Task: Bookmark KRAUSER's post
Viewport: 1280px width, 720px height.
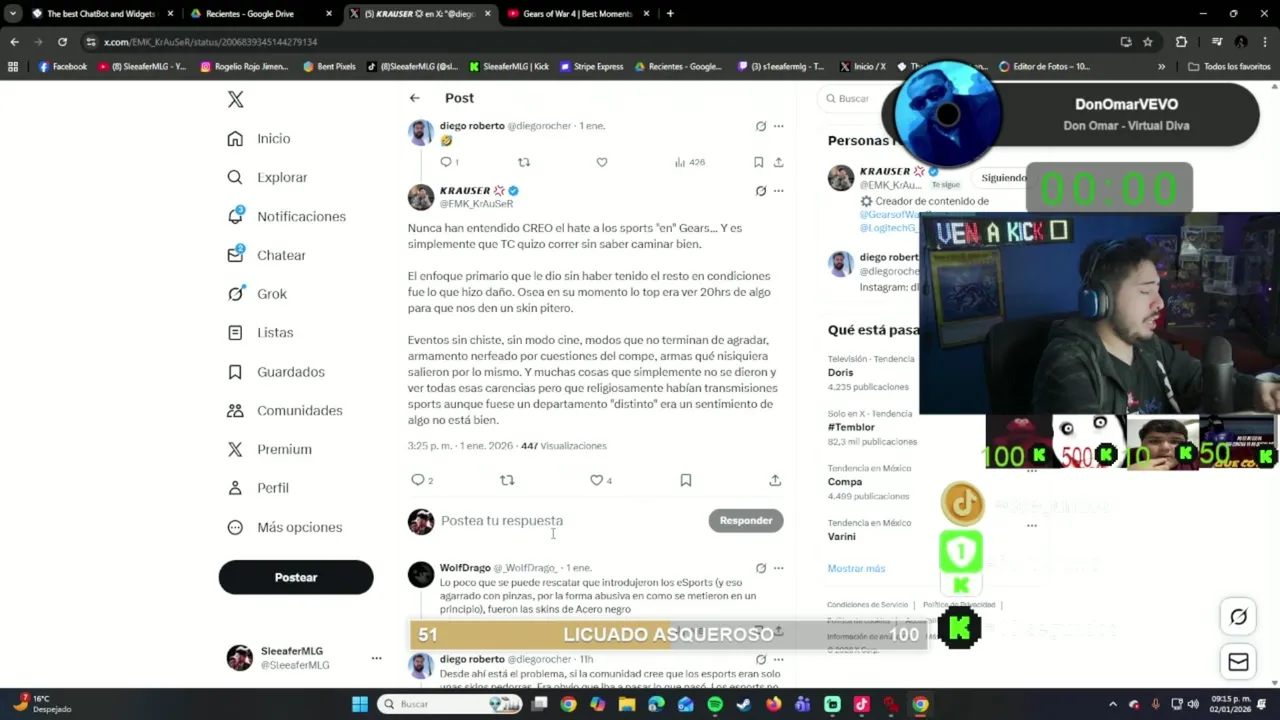Action: 686,480
